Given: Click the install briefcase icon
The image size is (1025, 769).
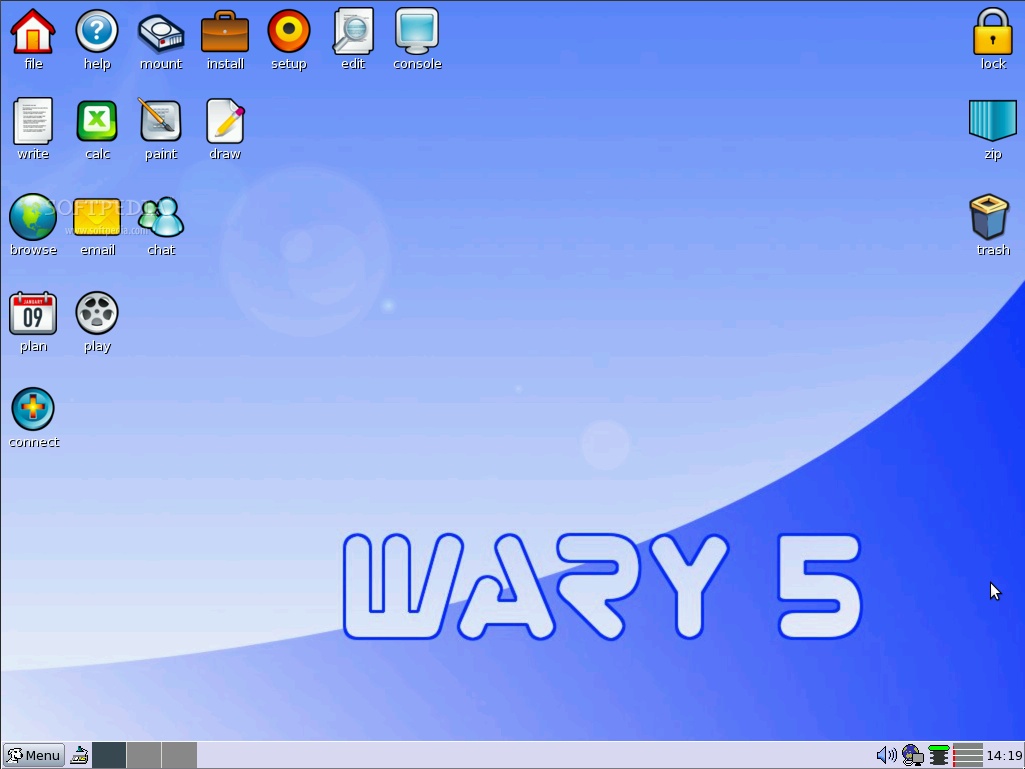Looking at the screenshot, I should click(x=225, y=32).
